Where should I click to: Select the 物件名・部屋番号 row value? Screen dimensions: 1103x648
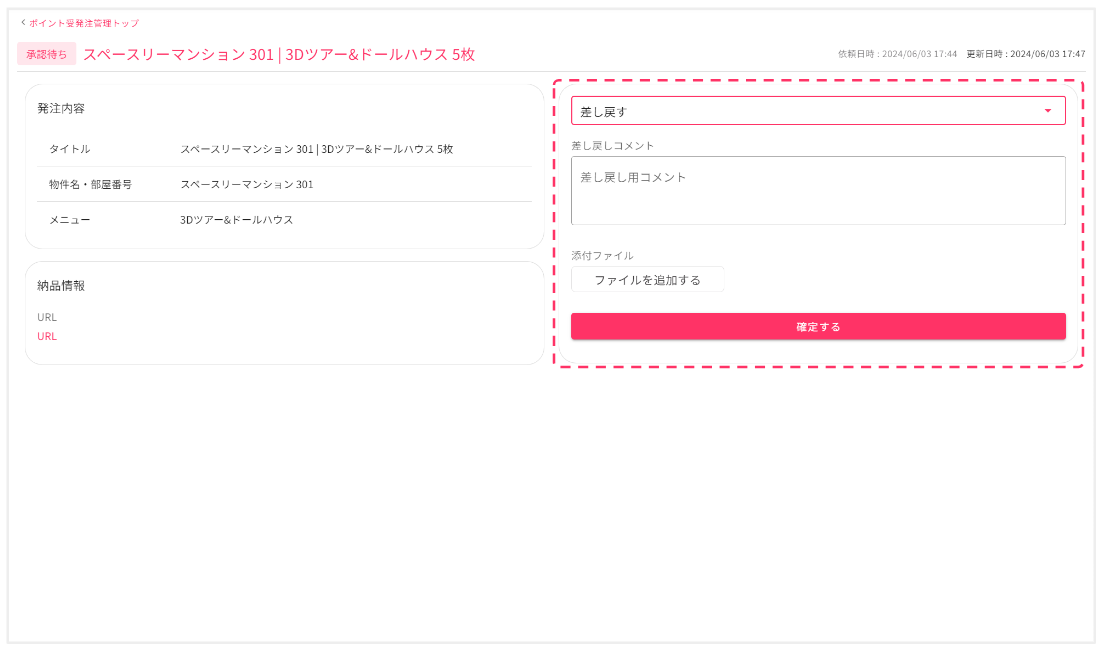(x=247, y=184)
